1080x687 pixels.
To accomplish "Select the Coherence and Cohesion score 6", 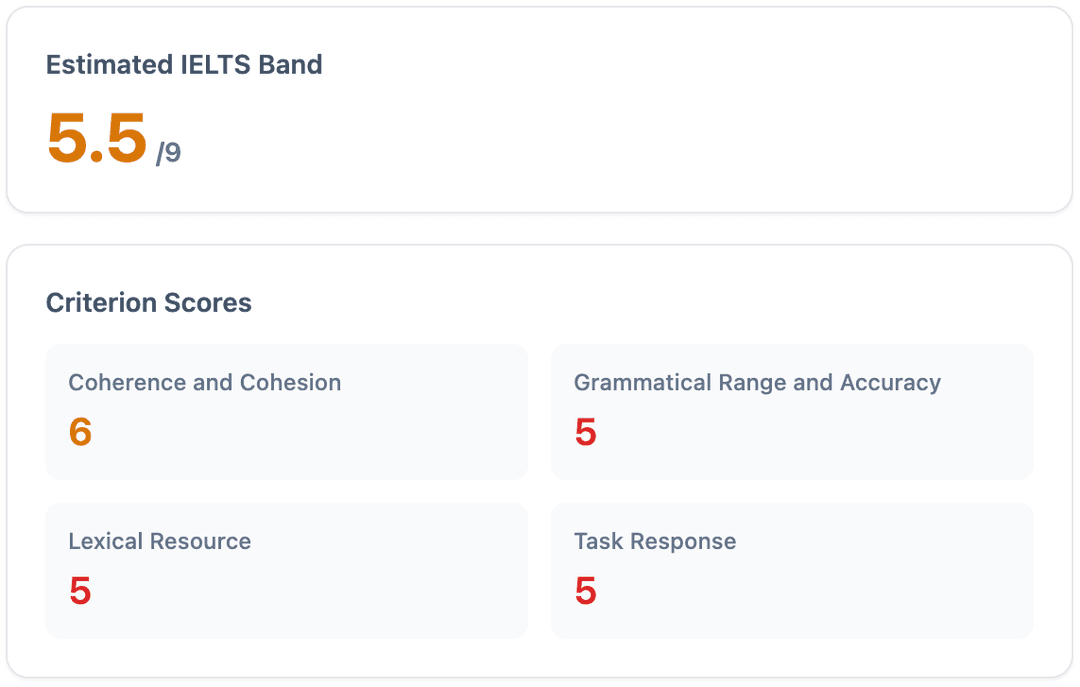I will tap(81, 432).
